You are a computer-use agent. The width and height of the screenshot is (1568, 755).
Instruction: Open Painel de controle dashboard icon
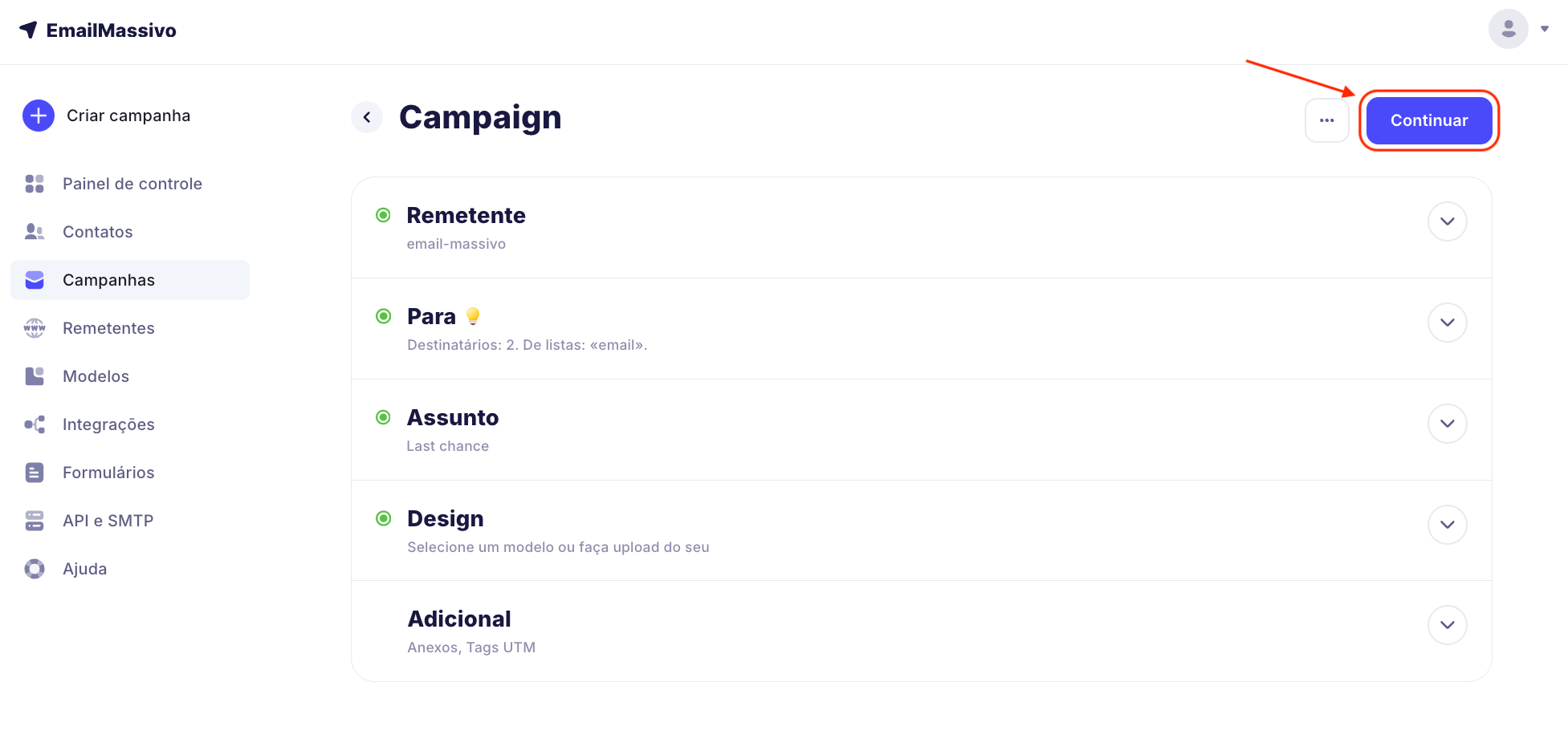(35, 184)
